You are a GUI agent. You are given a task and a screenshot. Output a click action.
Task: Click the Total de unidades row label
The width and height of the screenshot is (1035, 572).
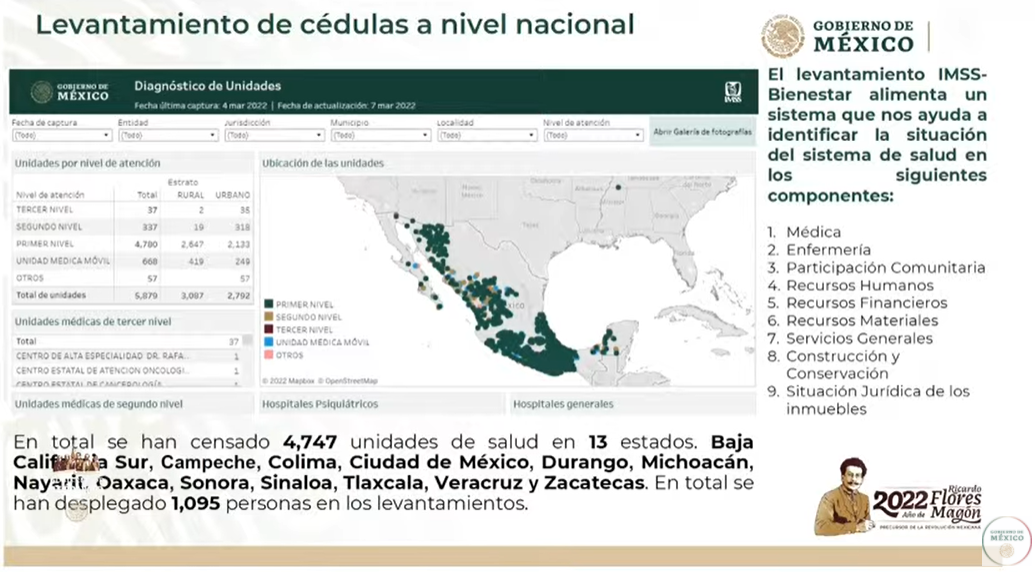point(51,296)
